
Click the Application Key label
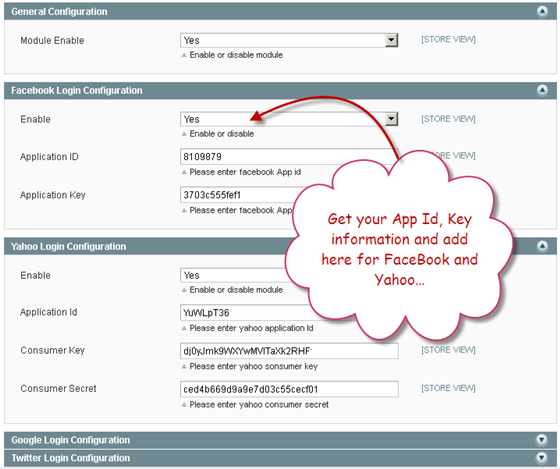[x=52, y=195]
